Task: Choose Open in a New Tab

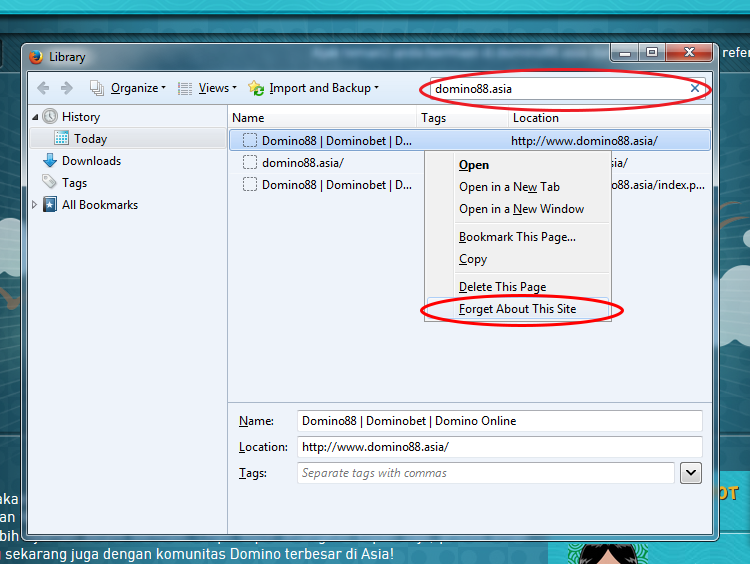Action: point(509,187)
